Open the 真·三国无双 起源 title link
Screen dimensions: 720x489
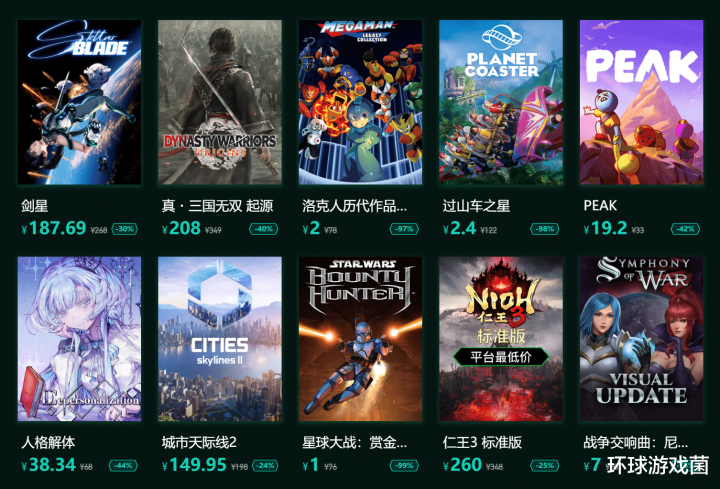point(218,206)
